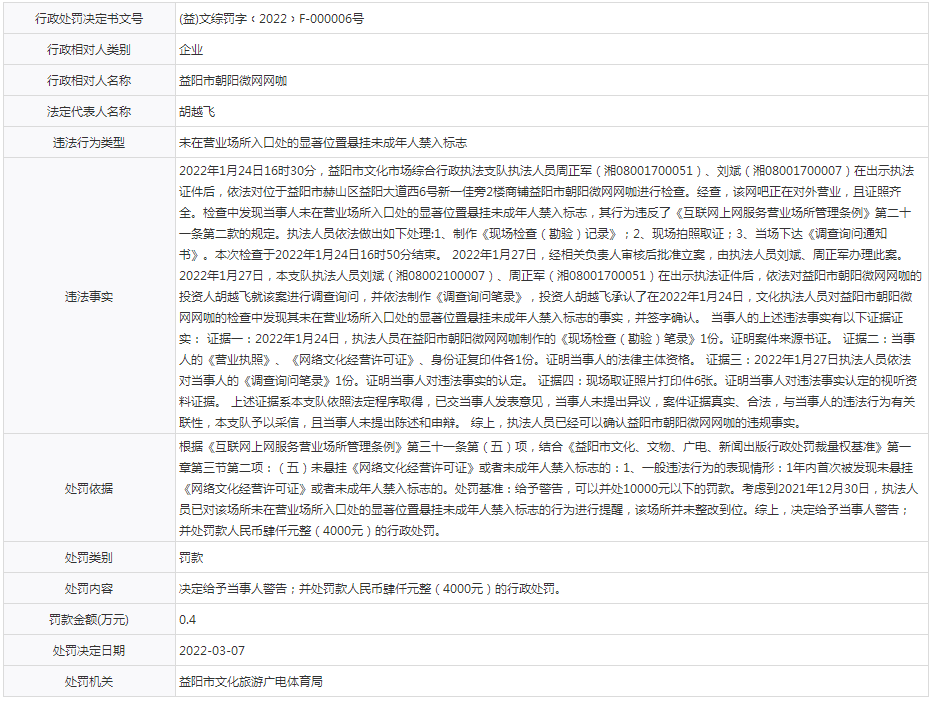Image resolution: width=933 pixels, height=701 pixels.
Task: Click the 违法行为类型 label cell
Action: [89, 143]
